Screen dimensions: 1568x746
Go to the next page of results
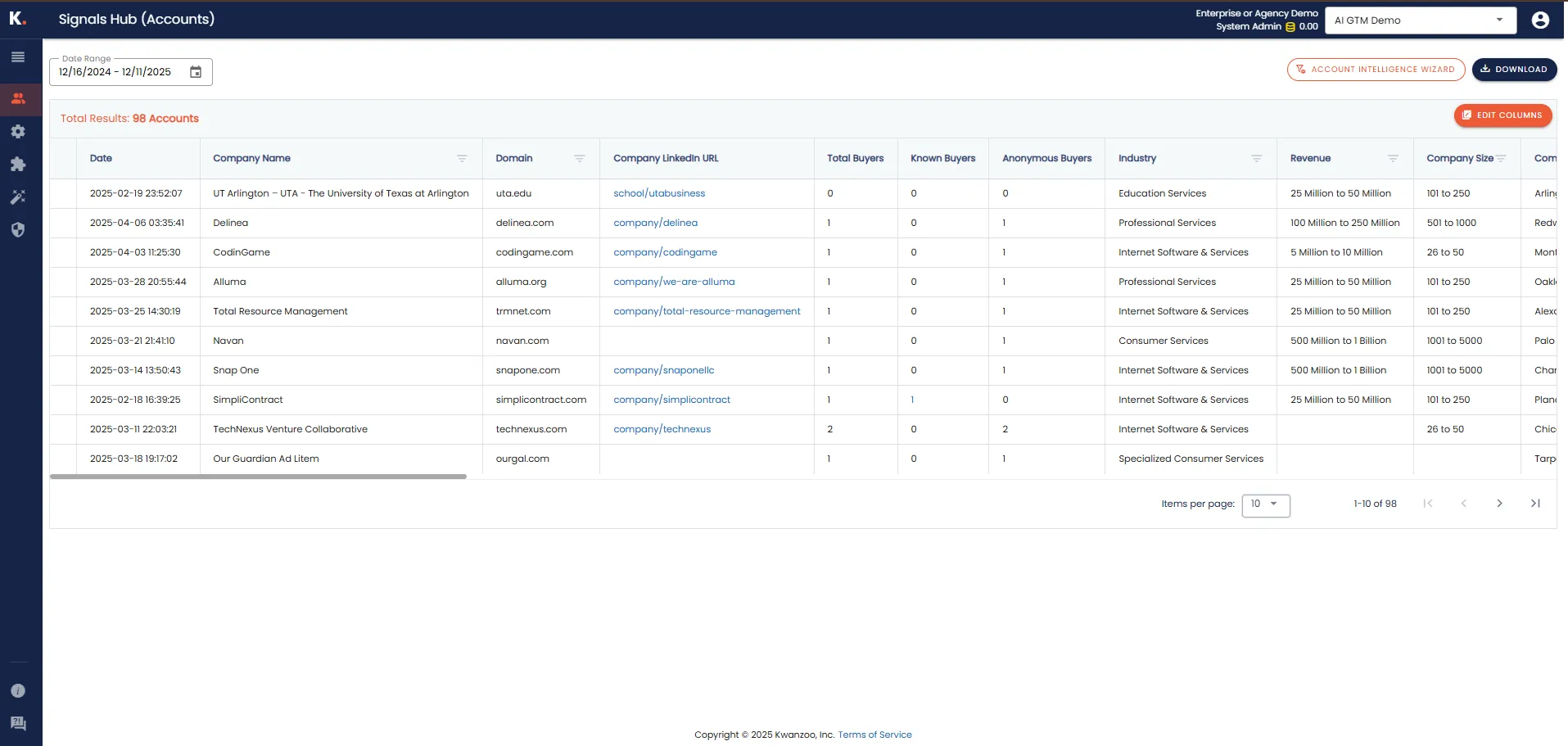click(x=1499, y=504)
